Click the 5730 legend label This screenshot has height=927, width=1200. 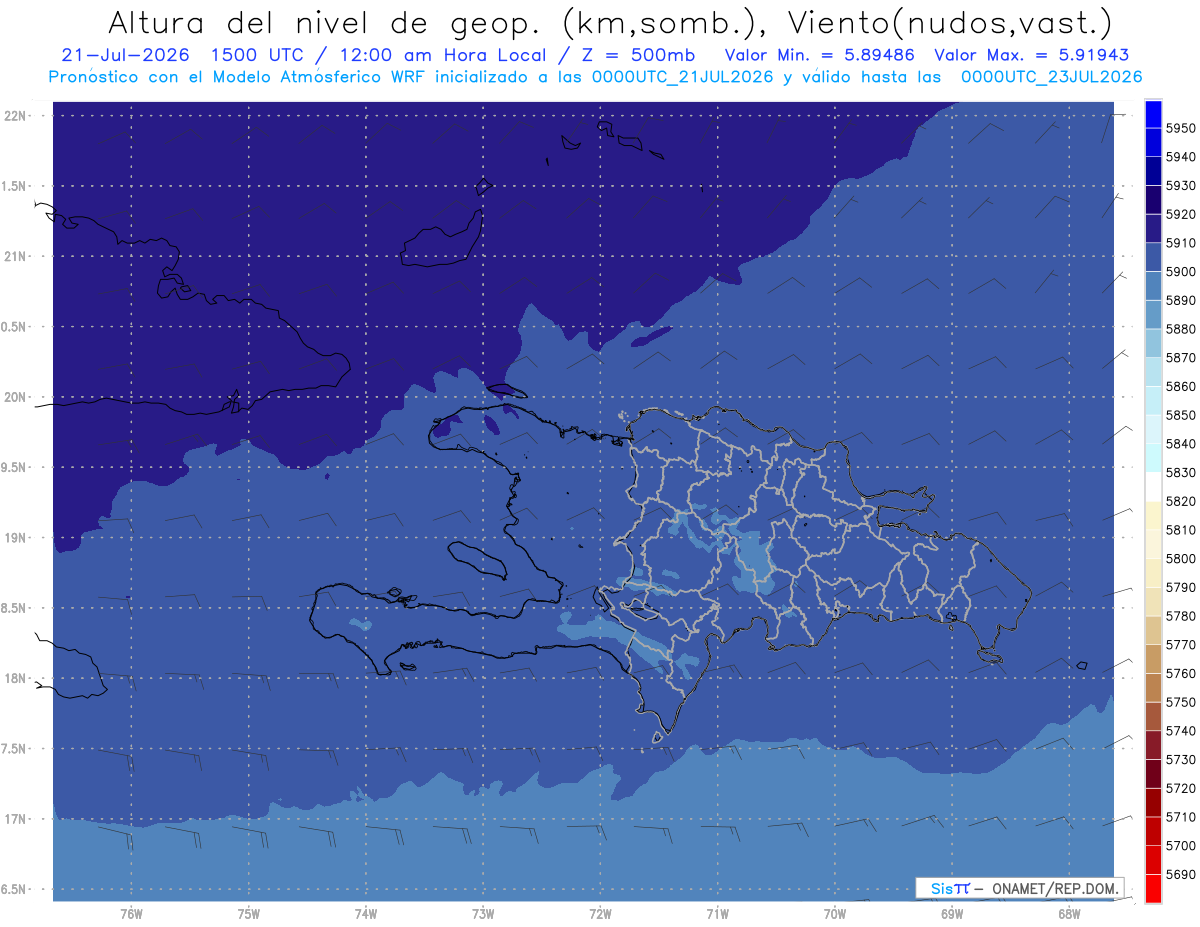click(1181, 760)
